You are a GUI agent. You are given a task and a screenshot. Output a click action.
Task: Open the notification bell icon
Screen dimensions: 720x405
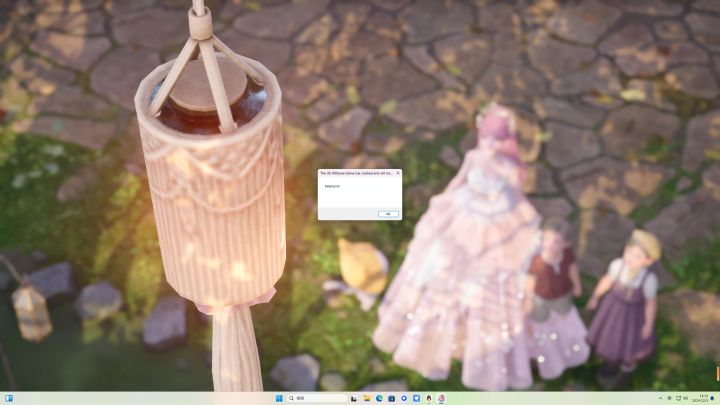point(712,398)
